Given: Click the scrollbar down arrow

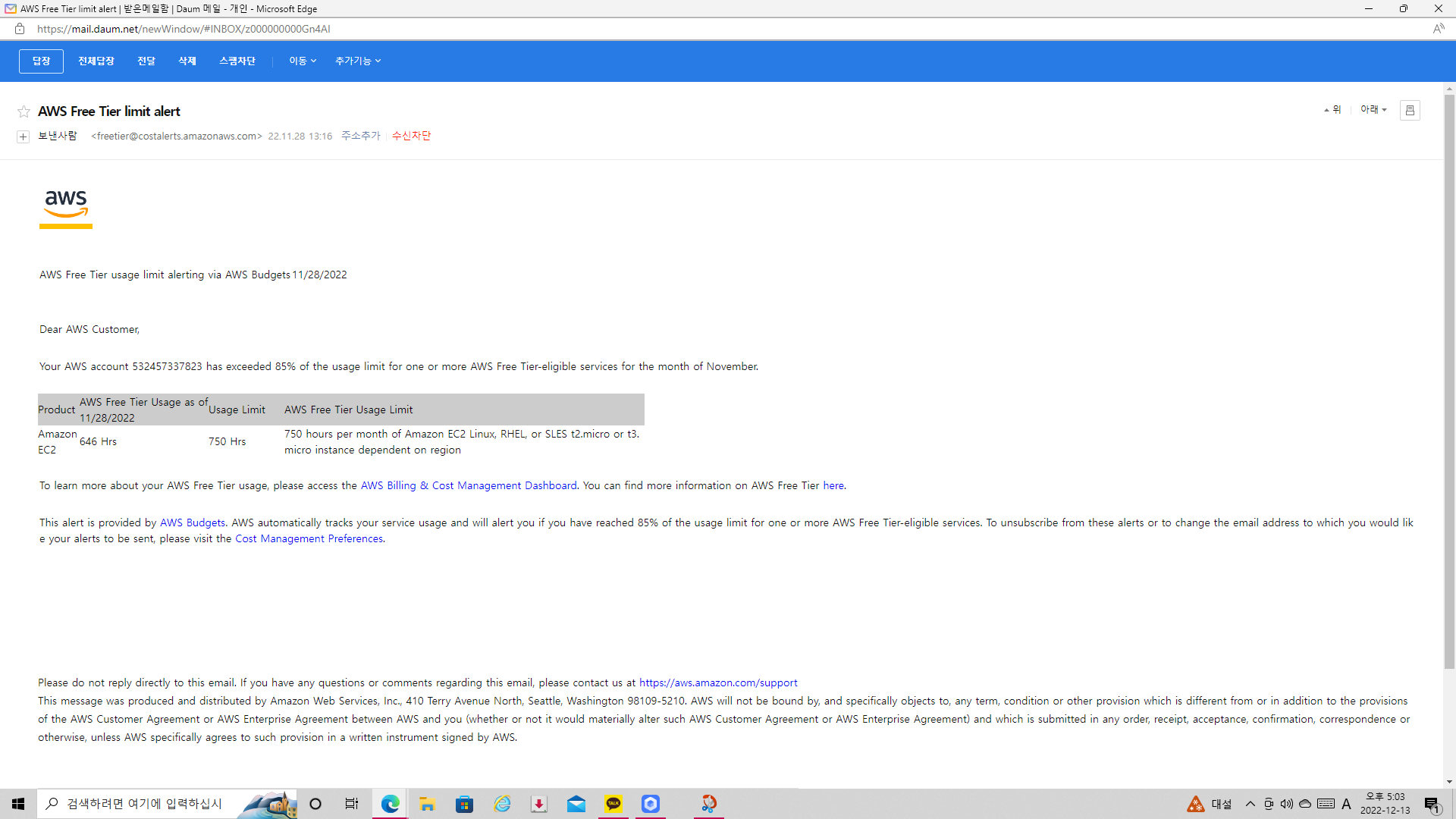Looking at the screenshot, I should point(1449,782).
